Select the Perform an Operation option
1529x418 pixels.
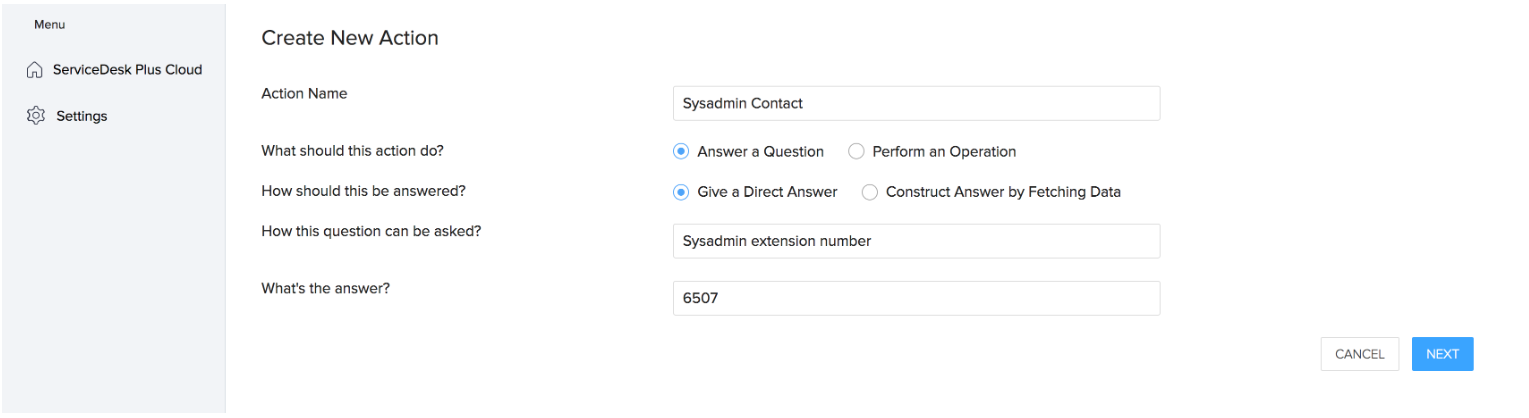point(856,152)
